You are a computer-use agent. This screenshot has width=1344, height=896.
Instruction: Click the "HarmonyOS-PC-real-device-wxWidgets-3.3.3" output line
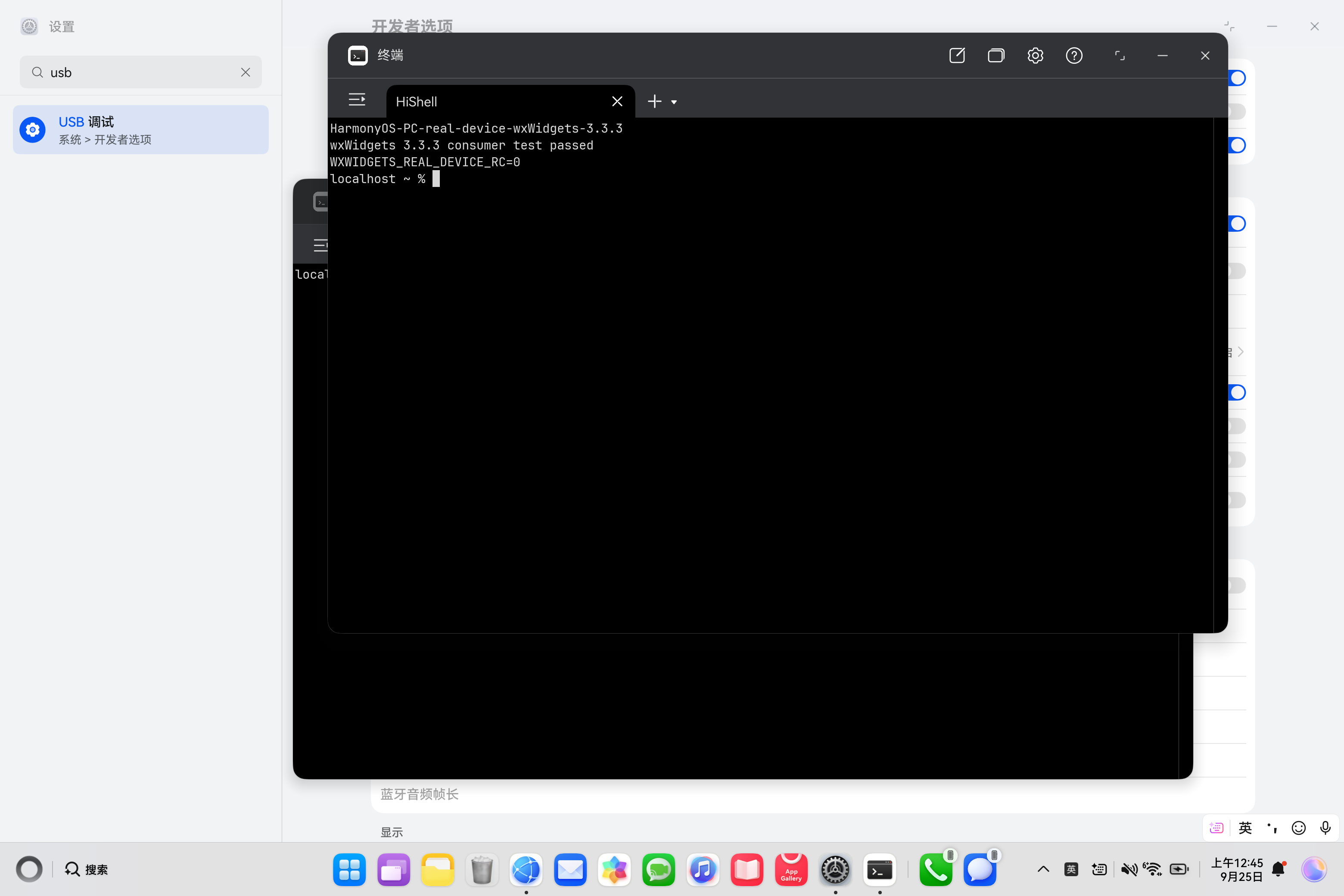coord(476,128)
